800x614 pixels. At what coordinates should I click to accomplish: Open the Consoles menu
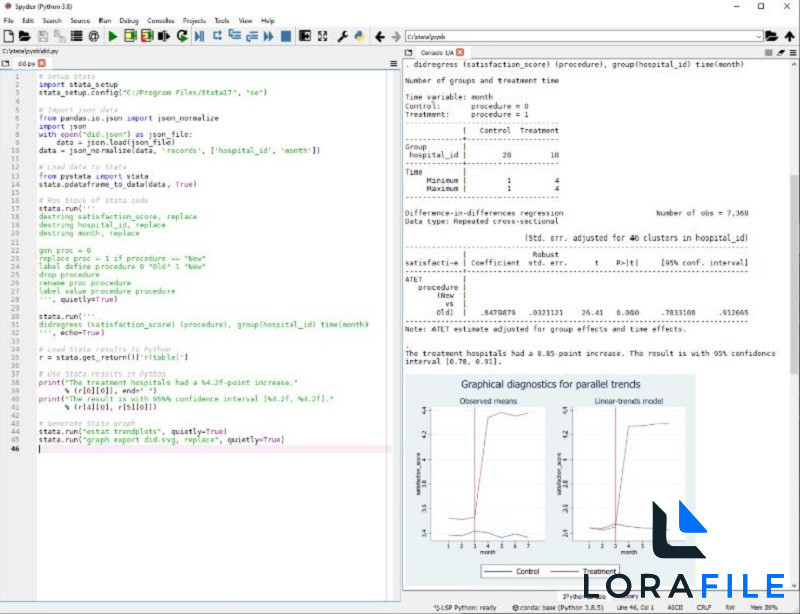161,21
